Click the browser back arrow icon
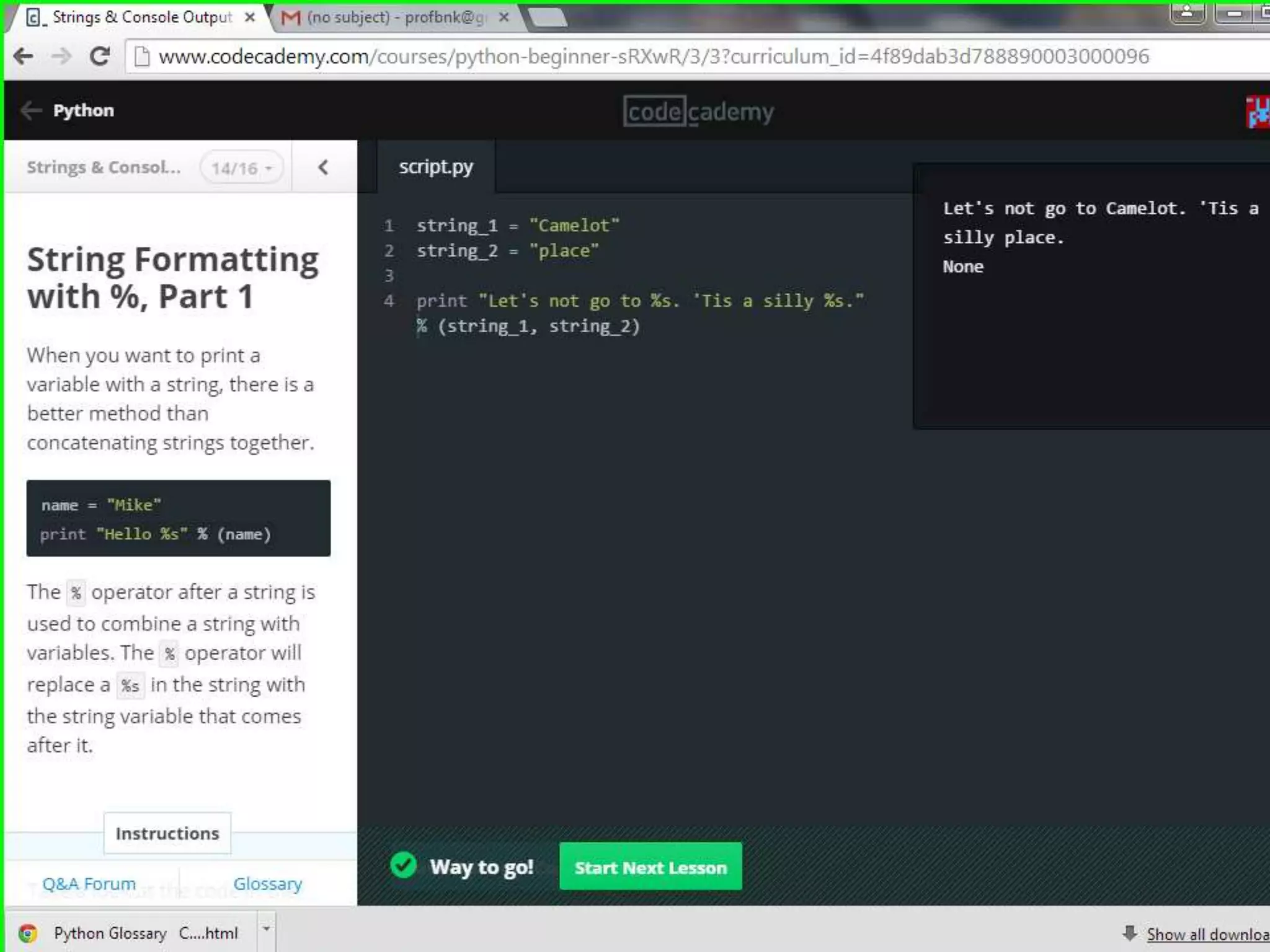Screen dimensions: 1270x952 click(24, 56)
